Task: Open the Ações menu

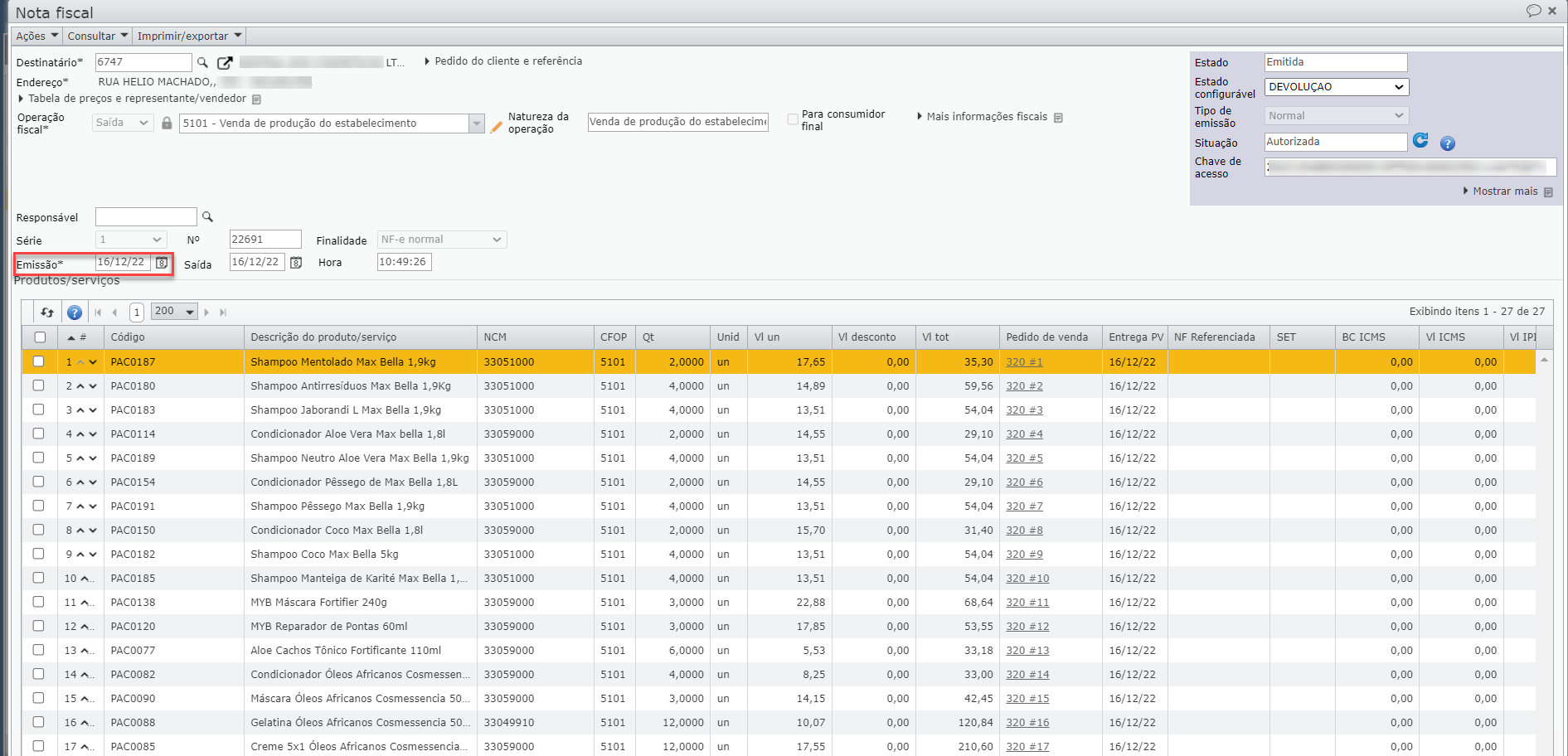Action: coord(37,36)
